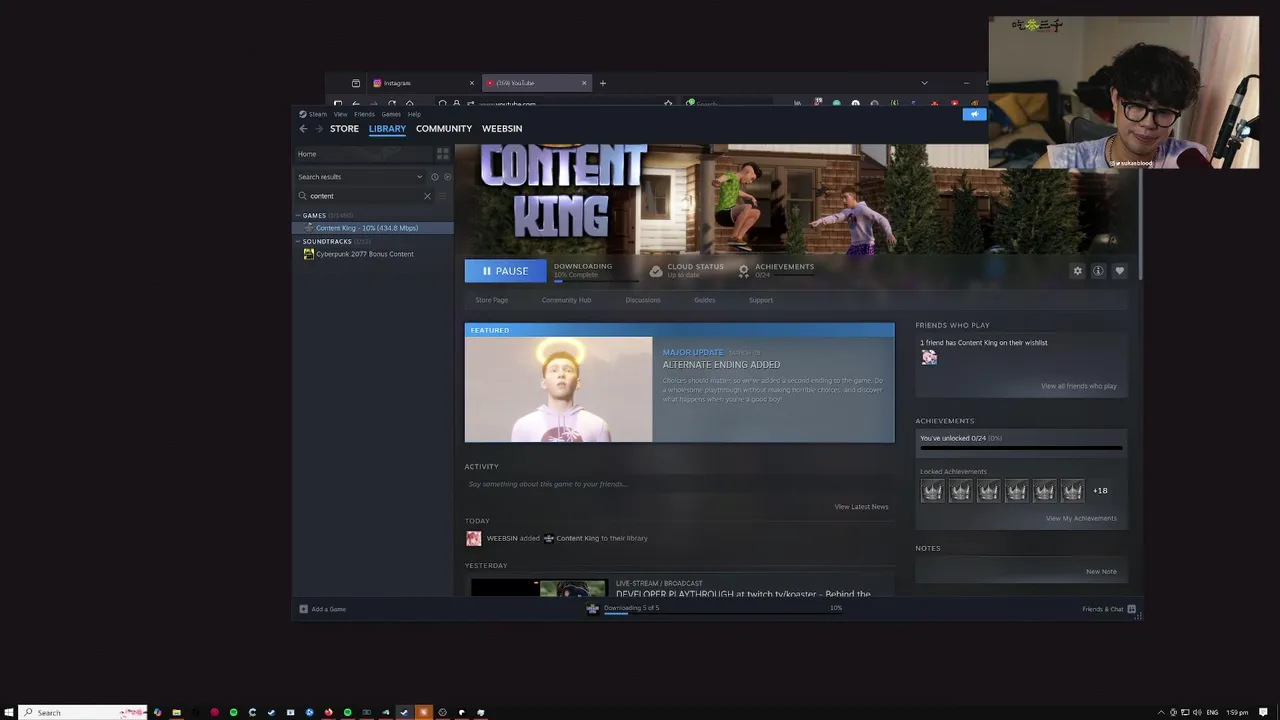Open Firefox from the taskbar
Image resolution: width=1280 pixels, height=720 pixels.
pos(328,712)
